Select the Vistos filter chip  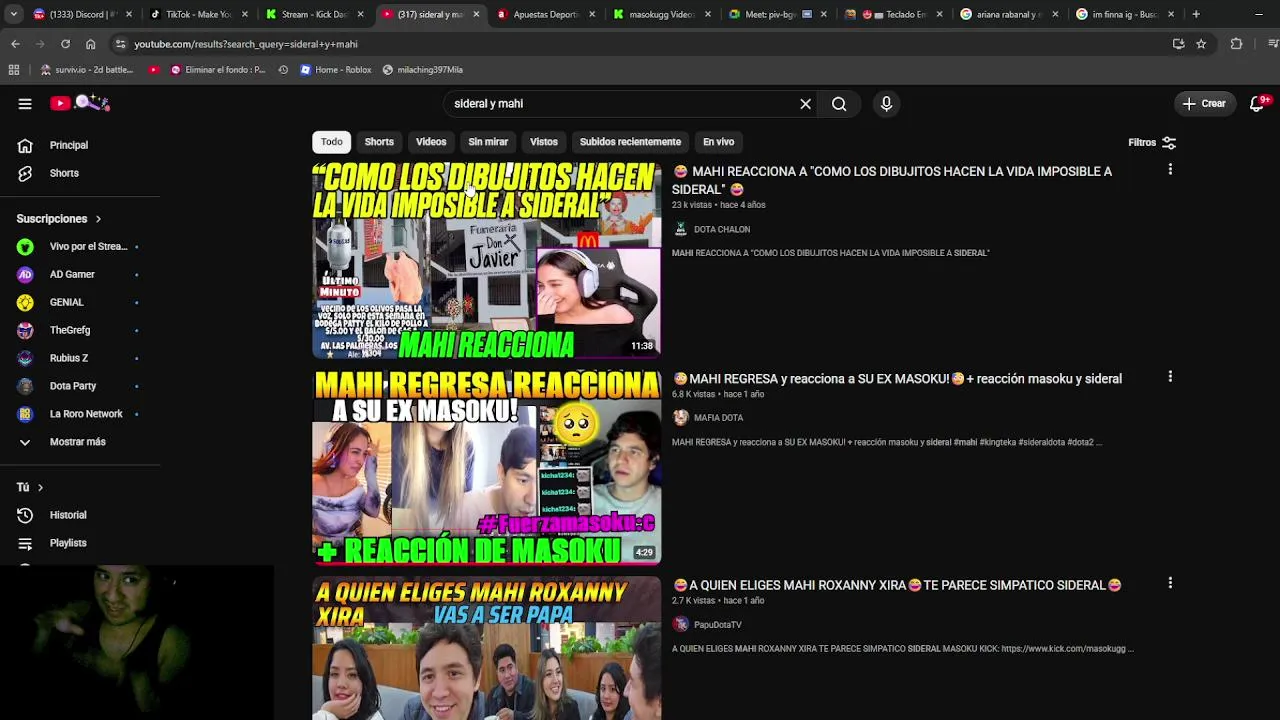coord(544,142)
